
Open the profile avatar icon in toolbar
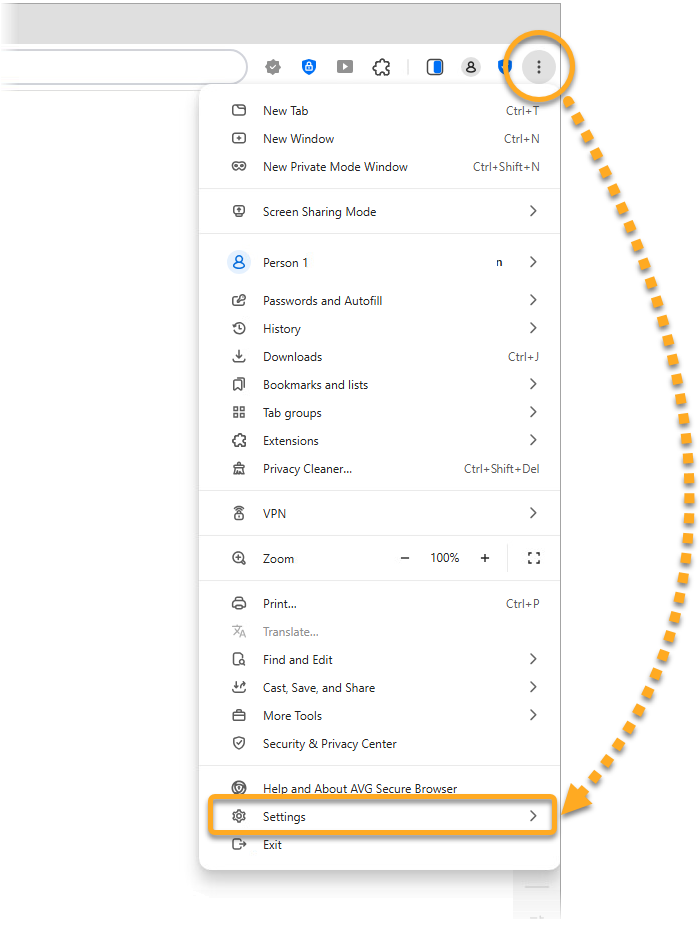coord(470,67)
